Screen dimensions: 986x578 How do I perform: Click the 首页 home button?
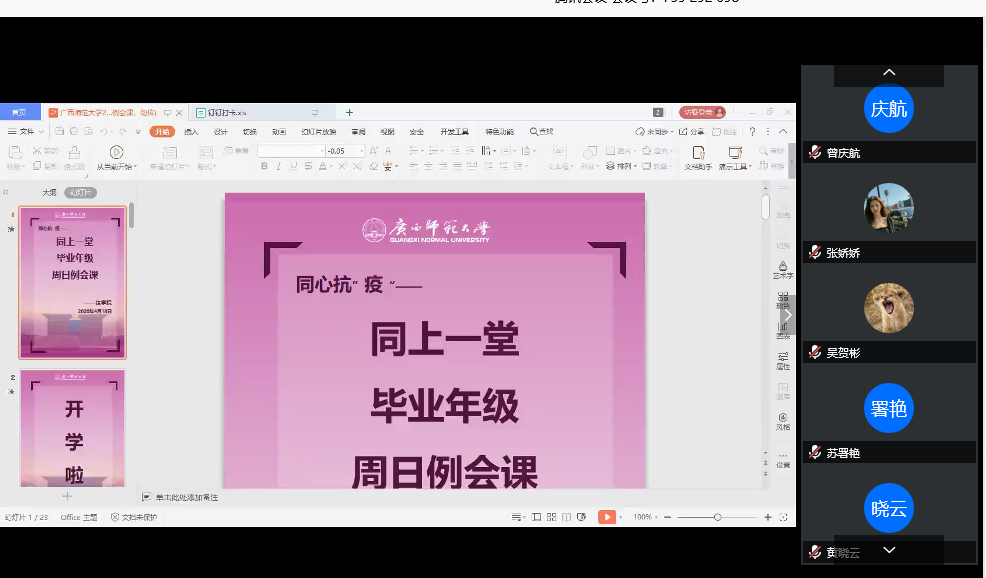[x=19, y=112]
